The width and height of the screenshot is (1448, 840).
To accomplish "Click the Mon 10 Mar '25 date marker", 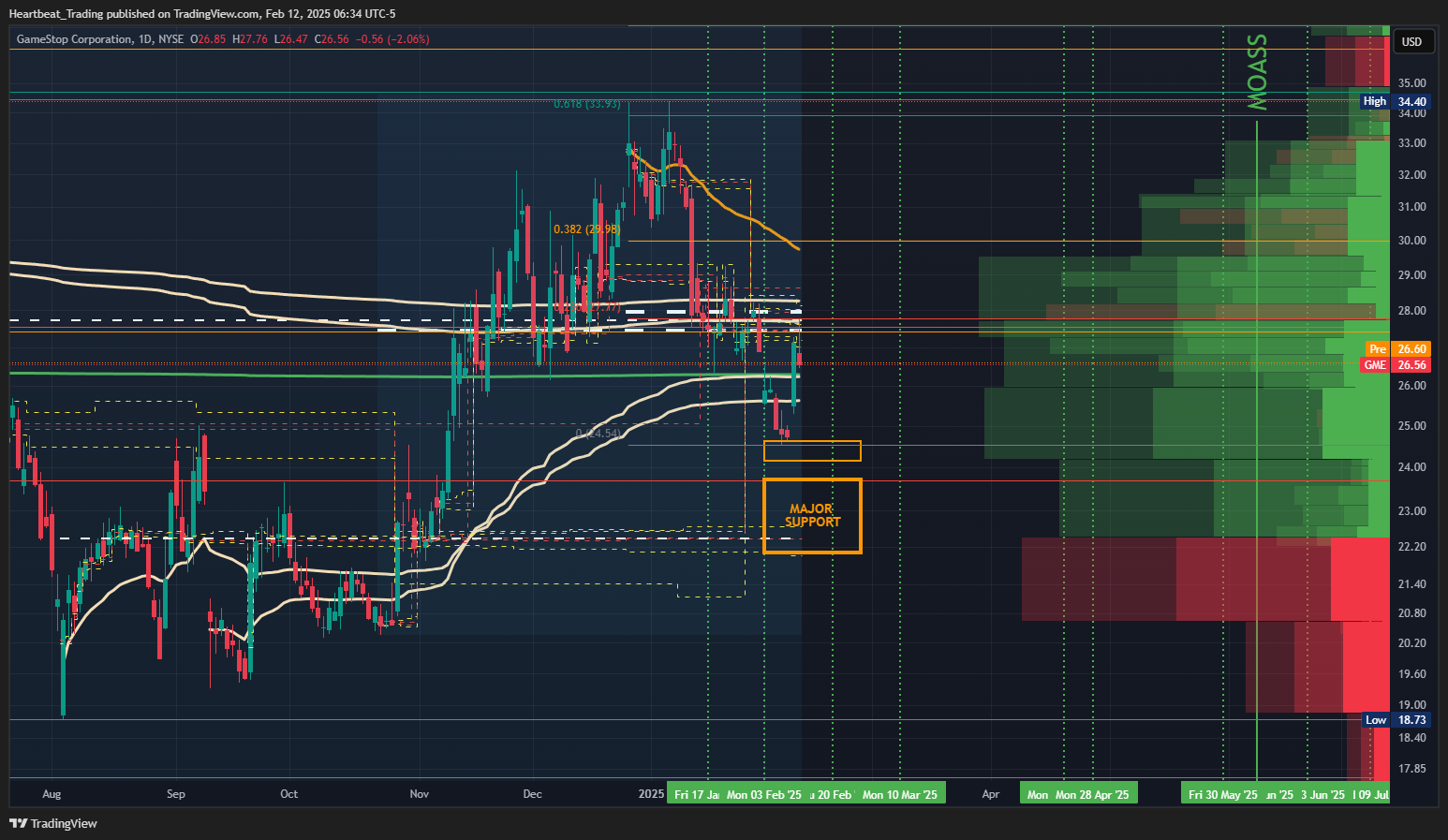I will coord(900,794).
